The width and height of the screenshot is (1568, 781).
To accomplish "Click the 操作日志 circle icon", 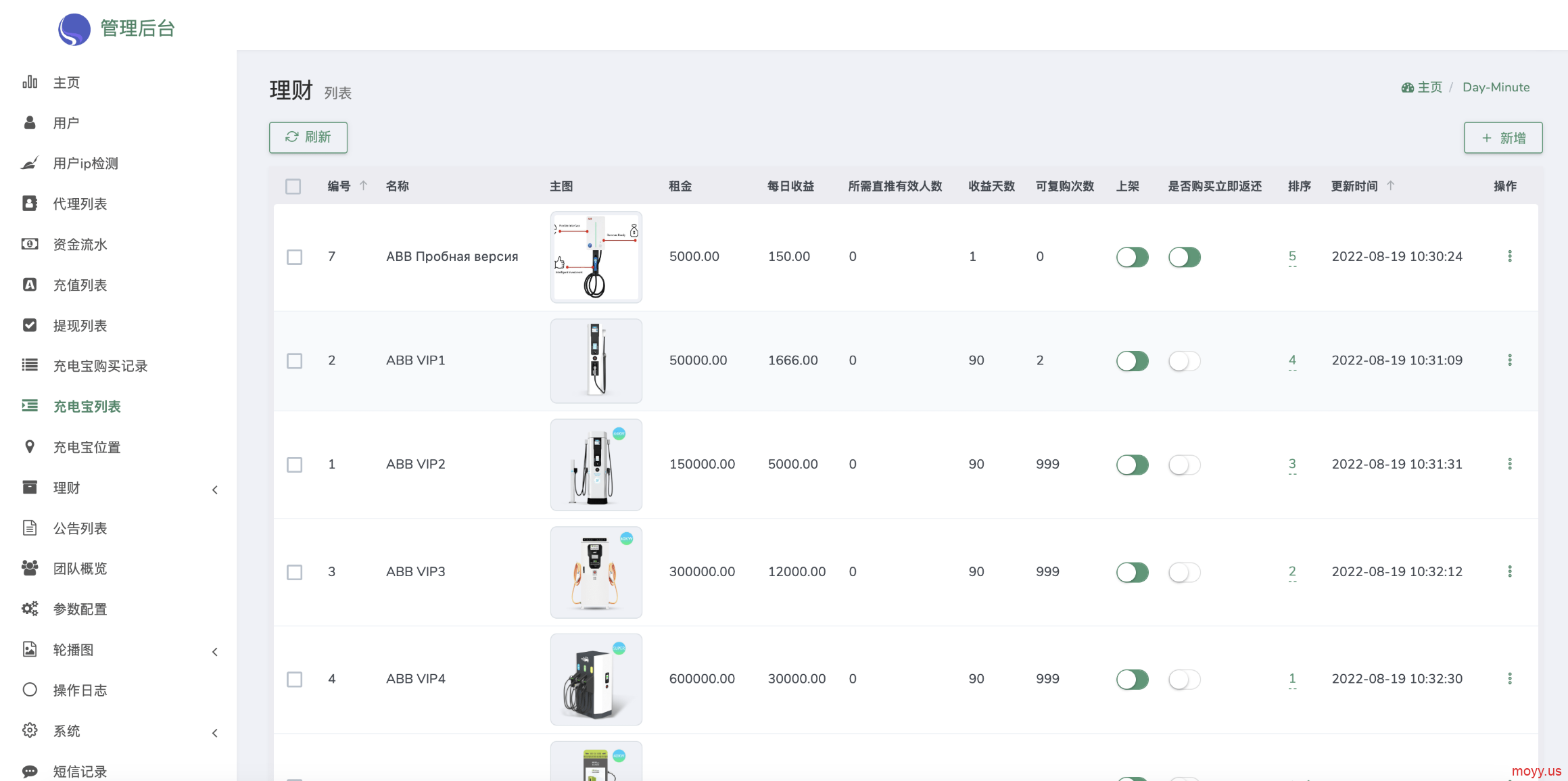I will coord(30,690).
